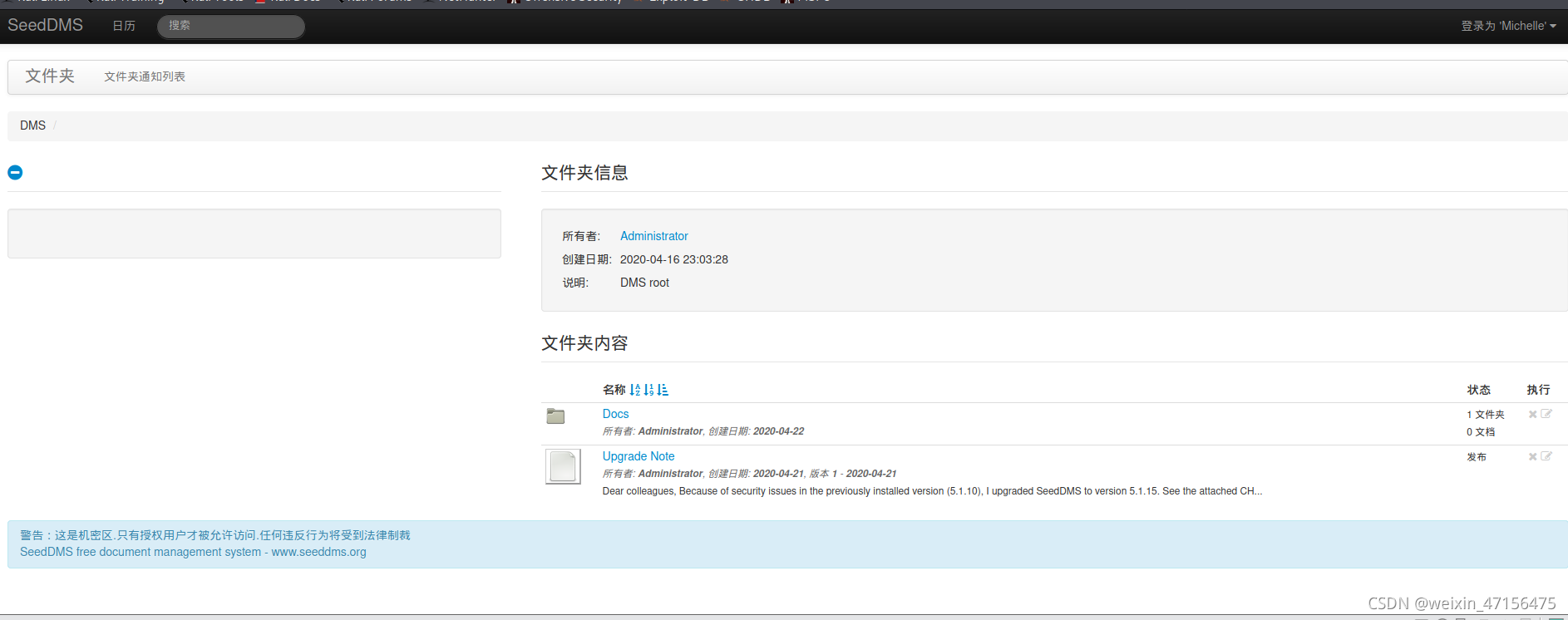Open 文件夹通知列表 notification list

point(145,76)
